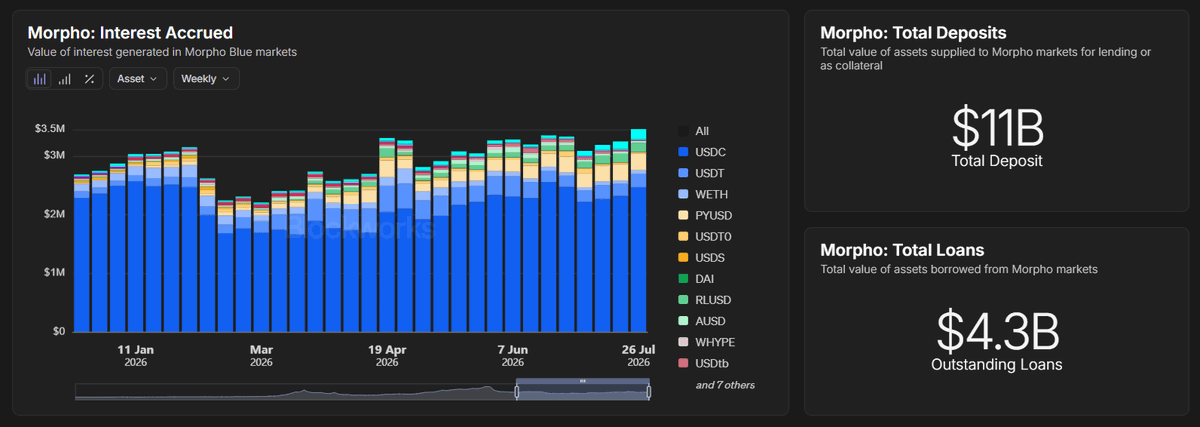The width and height of the screenshot is (1200, 427).
Task: Click the Morpho: Total Deposits heading
Action: click(x=913, y=33)
